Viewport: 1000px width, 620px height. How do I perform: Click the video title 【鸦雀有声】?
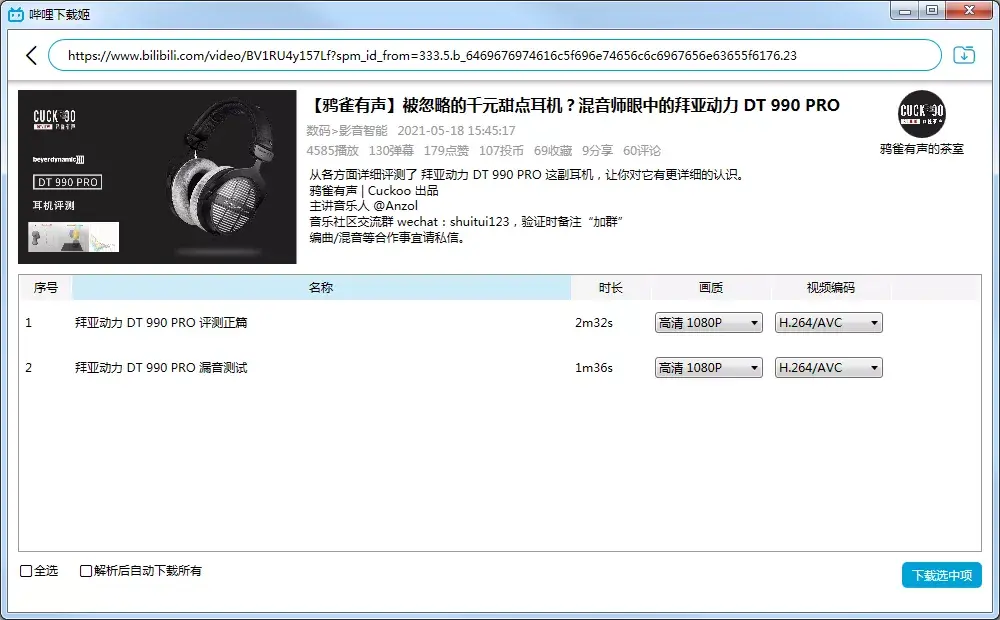coord(574,105)
